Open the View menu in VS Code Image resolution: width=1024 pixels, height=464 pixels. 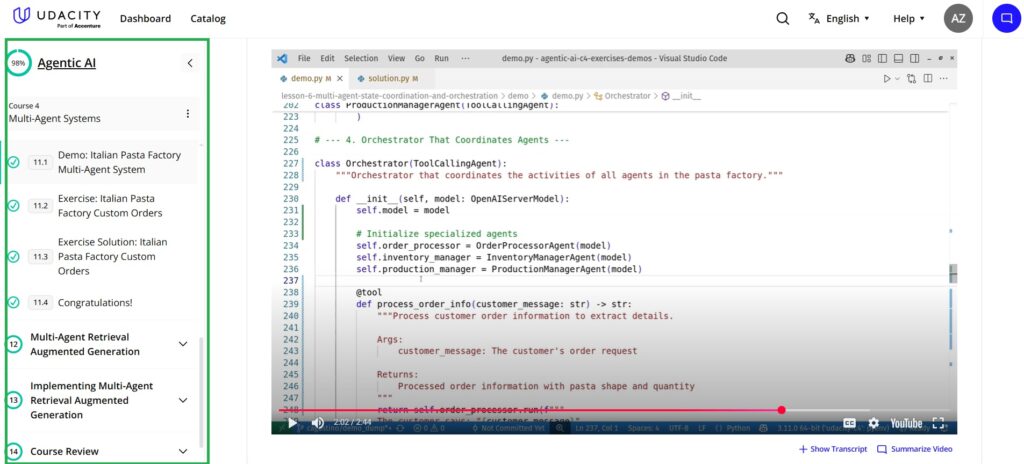coord(396,58)
